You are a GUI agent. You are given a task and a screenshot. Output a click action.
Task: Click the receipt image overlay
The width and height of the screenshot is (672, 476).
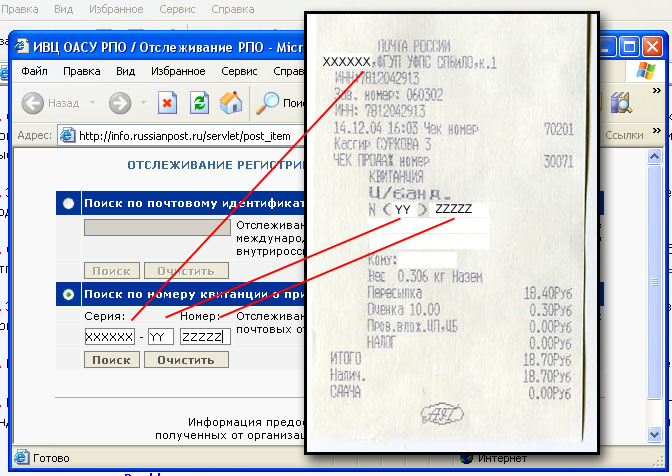pyautogui.click(x=451, y=233)
